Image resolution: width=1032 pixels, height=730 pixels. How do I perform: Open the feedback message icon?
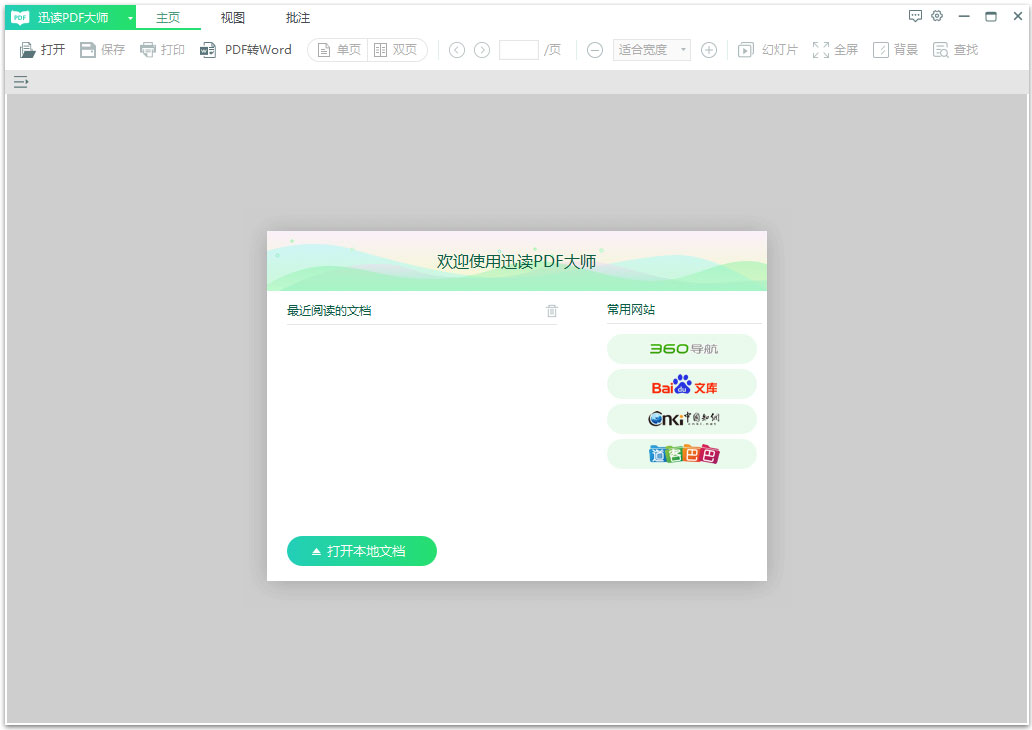(915, 16)
